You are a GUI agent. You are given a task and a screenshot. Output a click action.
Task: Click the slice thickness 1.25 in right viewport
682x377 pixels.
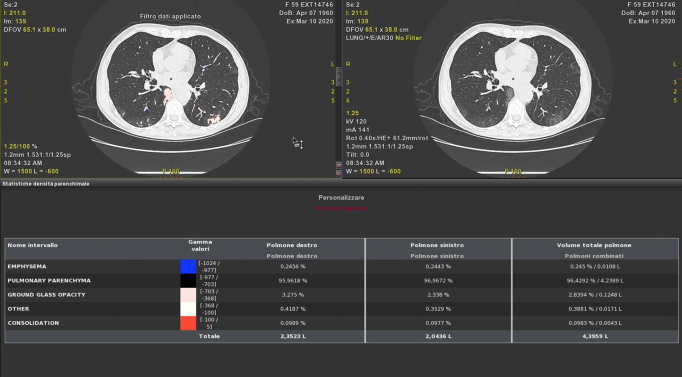tap(352, 113)
